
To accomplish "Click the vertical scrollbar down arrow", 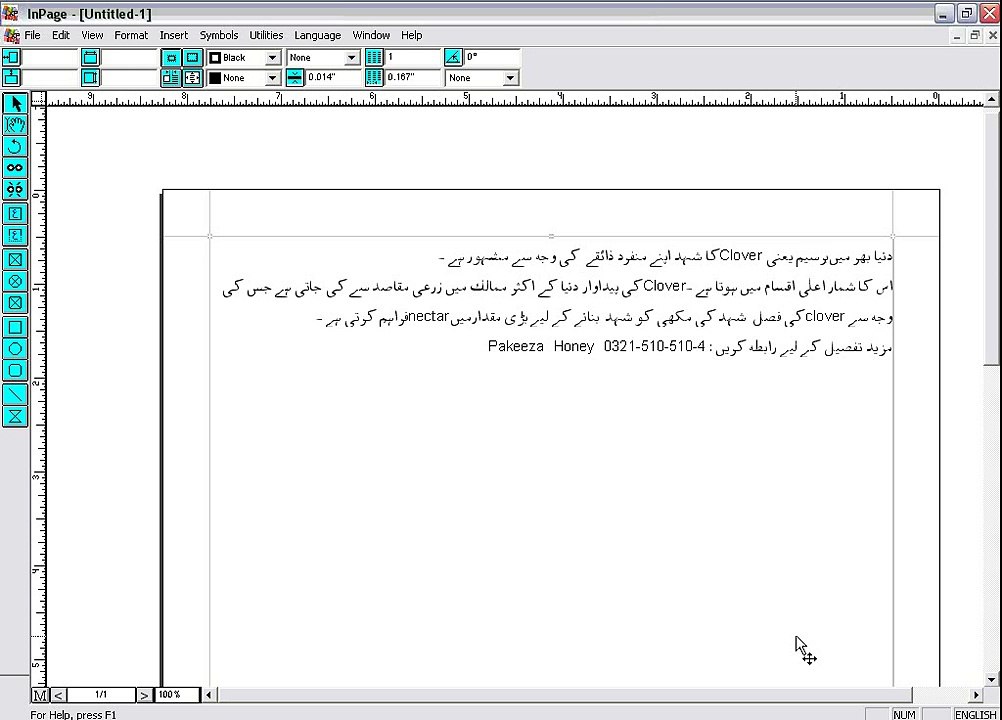I will click(x=991, y=680).
